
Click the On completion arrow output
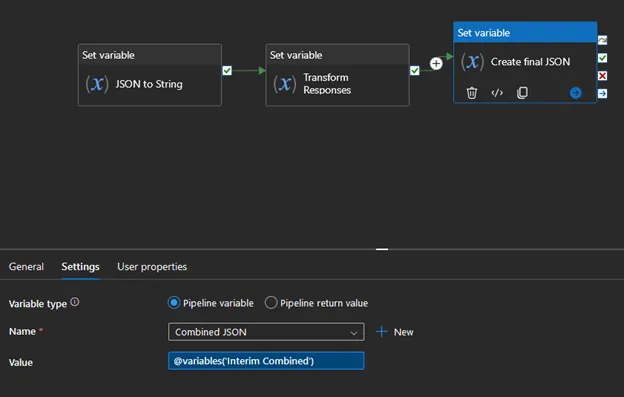[x=603, y=93]
